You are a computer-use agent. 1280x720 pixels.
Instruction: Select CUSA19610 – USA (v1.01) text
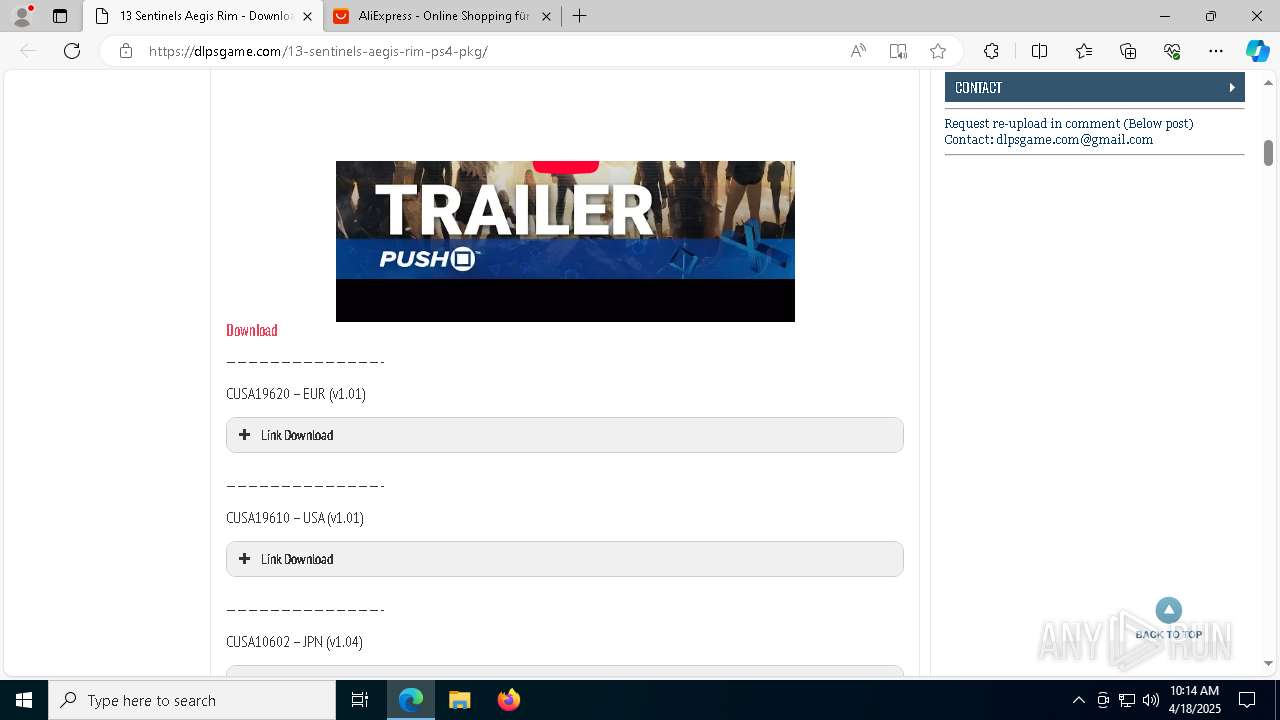tap(295, 518)
